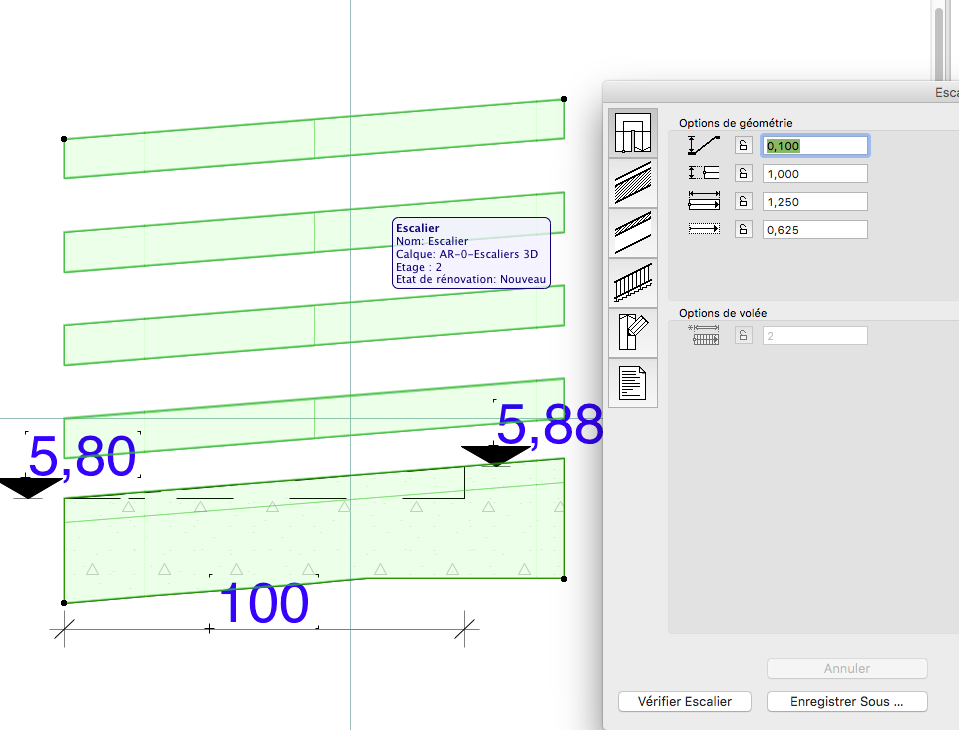
Task: Click the black elevation marker below 5,88
Action: click(495, 456)
